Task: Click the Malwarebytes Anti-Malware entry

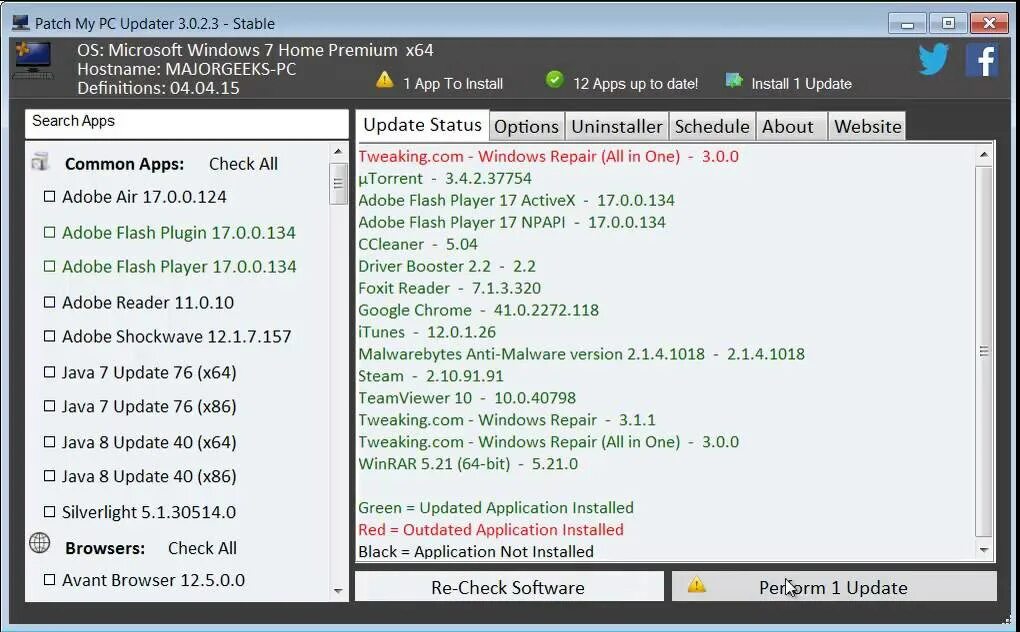Action: pos(582,354)
